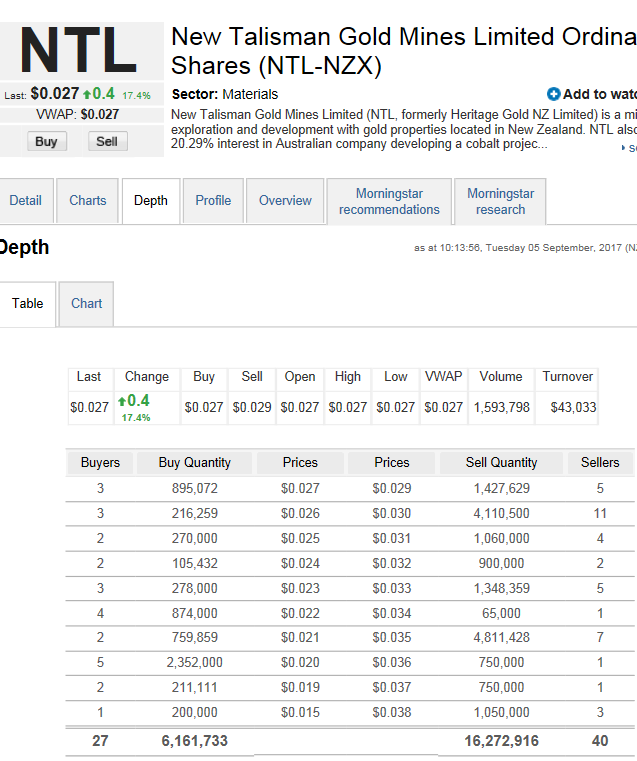Click the 17.4% change in summary table

(136, 418)
